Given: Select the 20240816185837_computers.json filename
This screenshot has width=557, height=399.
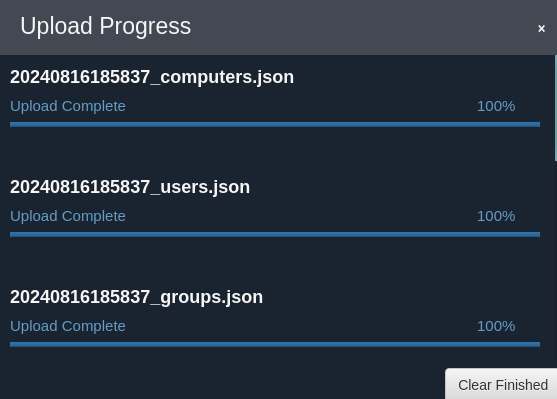Looking at the screenshot, I should pyautogui.click(x=152, y=77).
